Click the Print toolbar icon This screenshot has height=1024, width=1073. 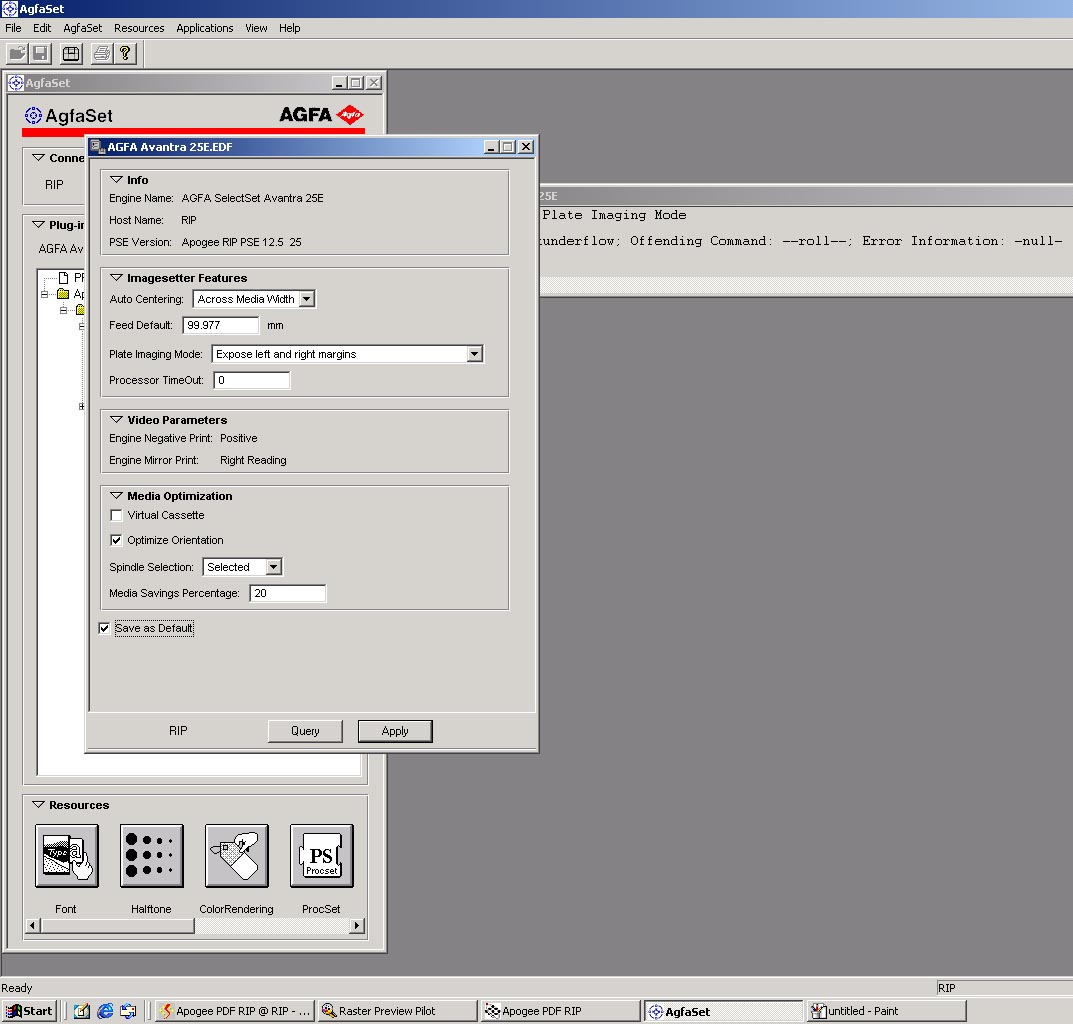pos(102,53)
